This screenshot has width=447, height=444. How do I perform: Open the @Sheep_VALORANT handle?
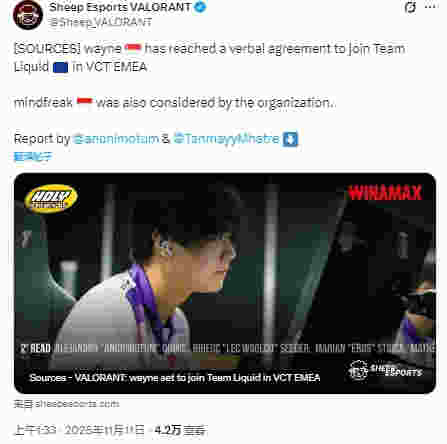tap(100, 22)
